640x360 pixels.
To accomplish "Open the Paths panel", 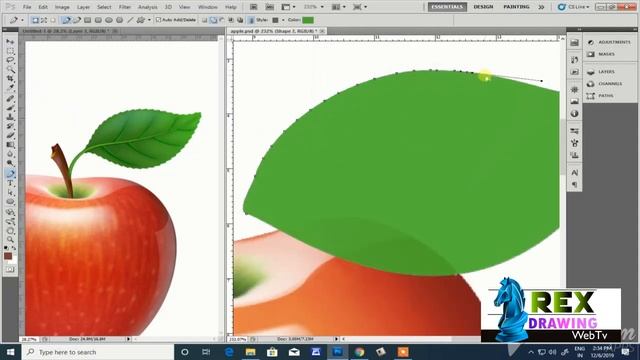I will coord(600,96).
